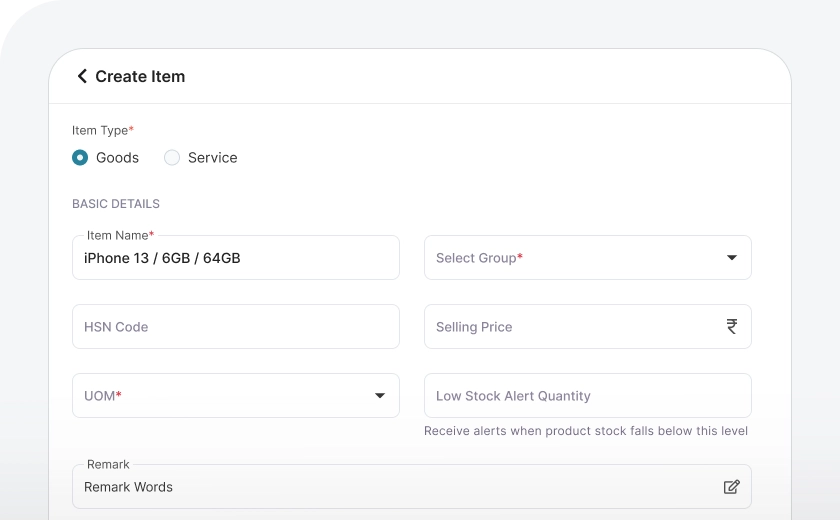Click the Low Stock Alert Quantity field
Screen dimensions: 840x520
coord(587,396)
